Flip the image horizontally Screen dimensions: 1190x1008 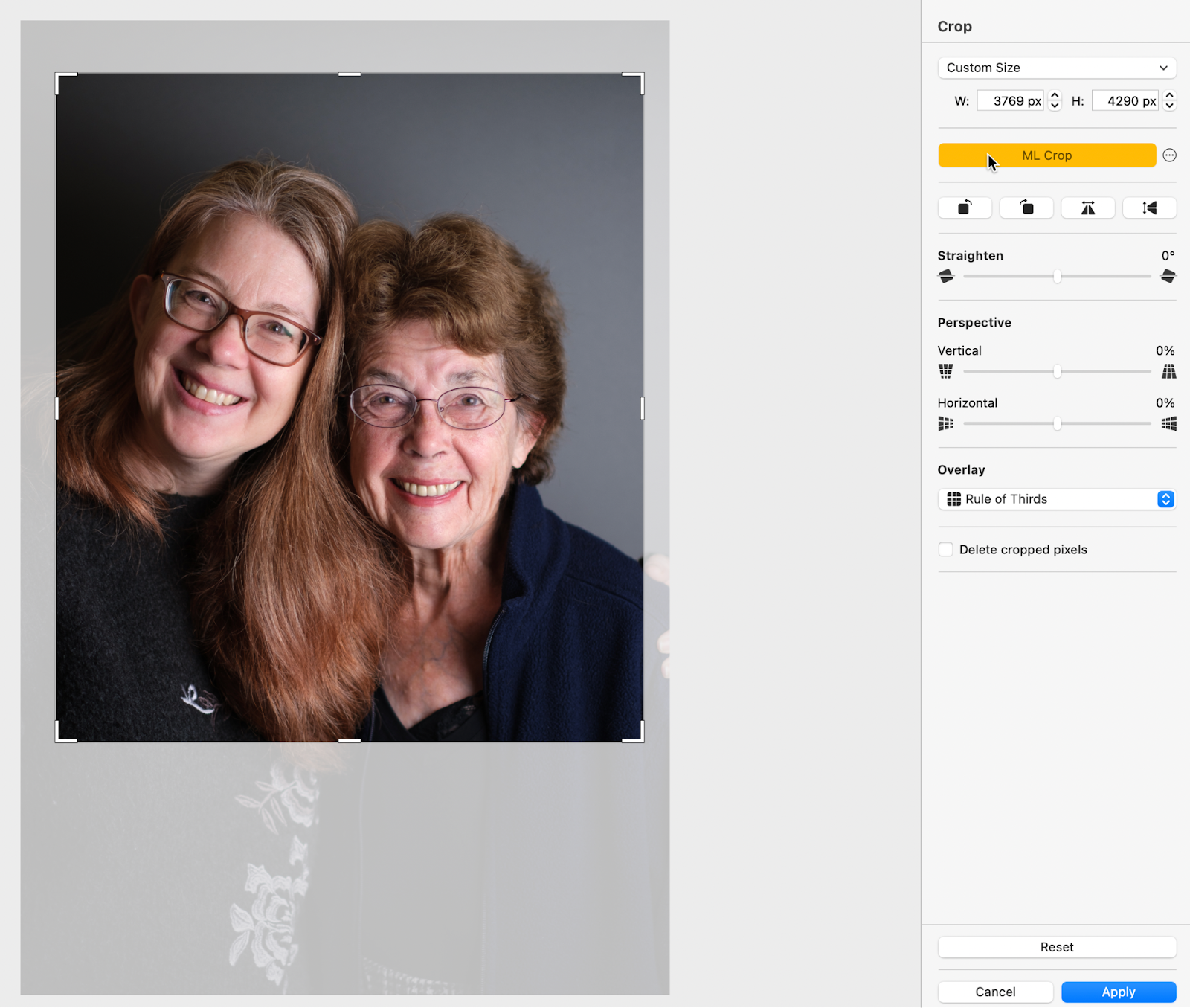click(x=1087, y=208)
